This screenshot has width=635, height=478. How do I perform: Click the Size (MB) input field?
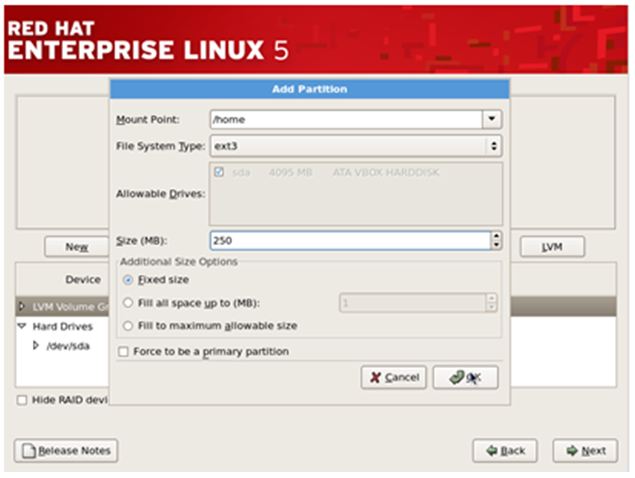click(x=350, y=241)
